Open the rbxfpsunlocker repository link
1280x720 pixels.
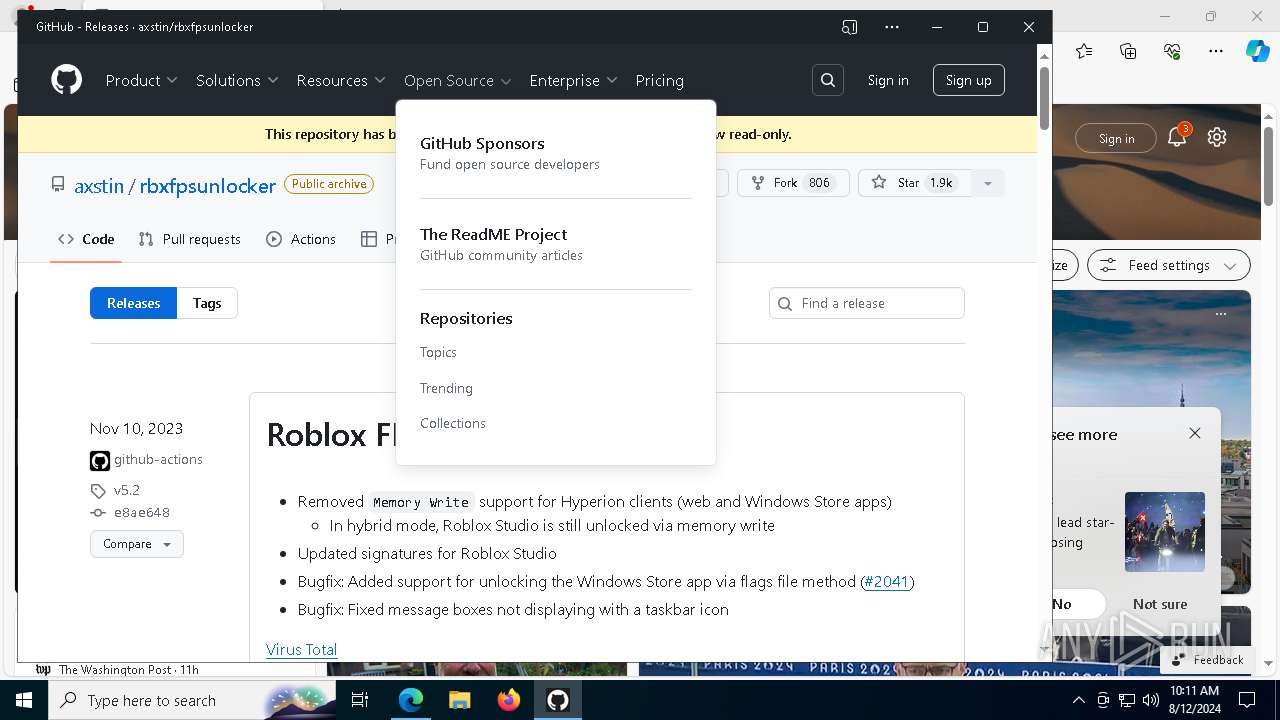(208, 186)
